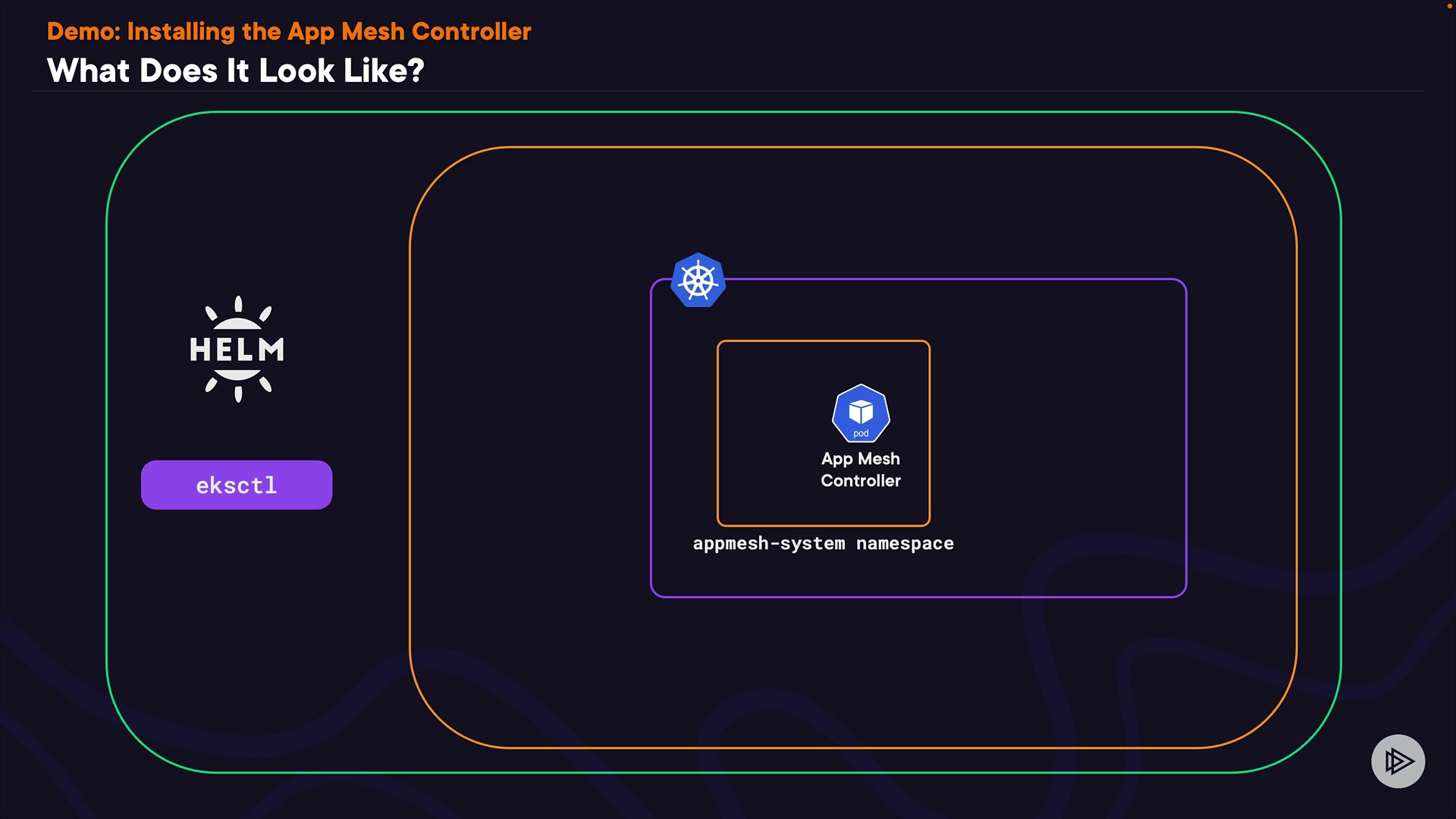Click the 'HELM' lettering in the logo

point(237,350)
